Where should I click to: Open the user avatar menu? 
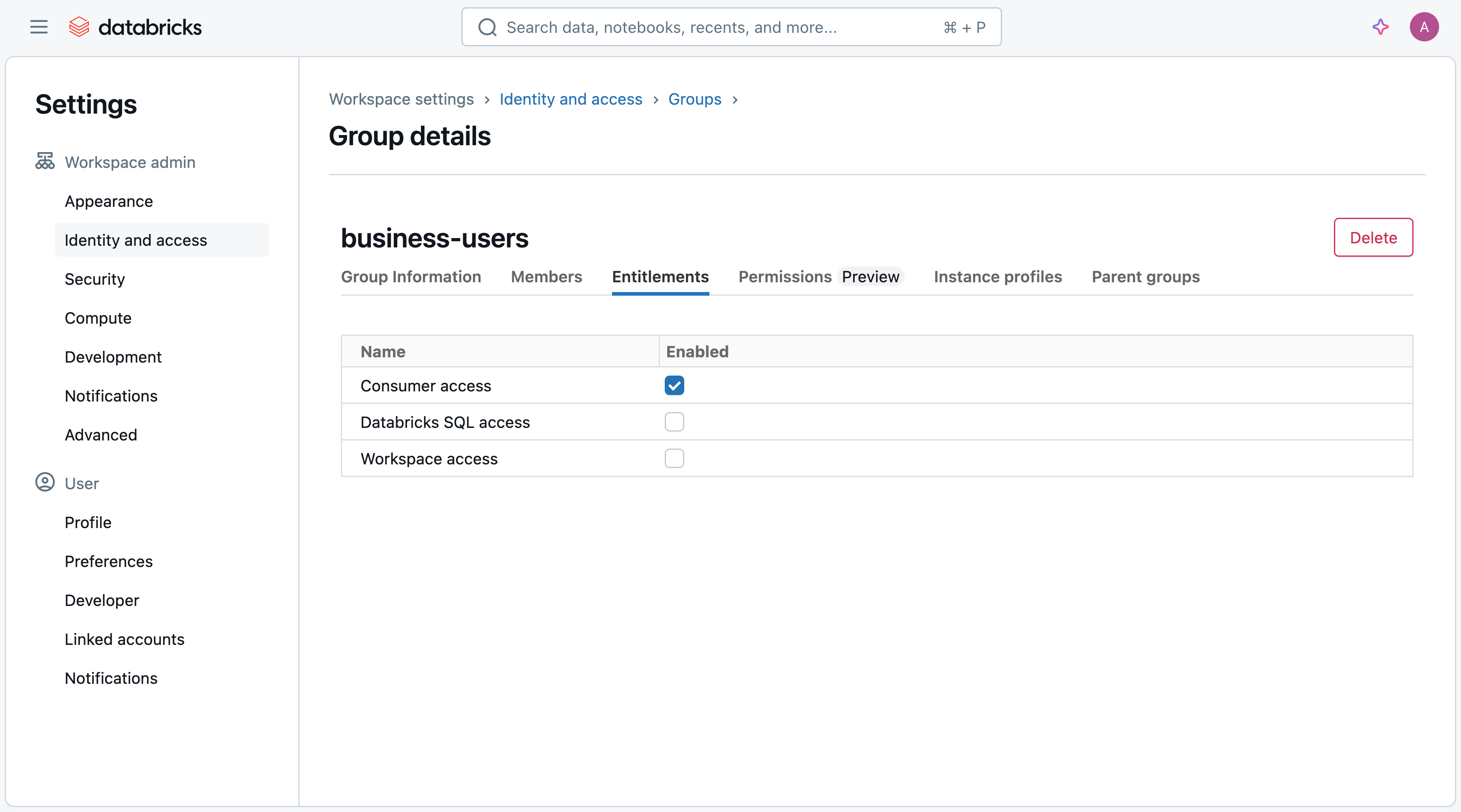click(1424, 27)
